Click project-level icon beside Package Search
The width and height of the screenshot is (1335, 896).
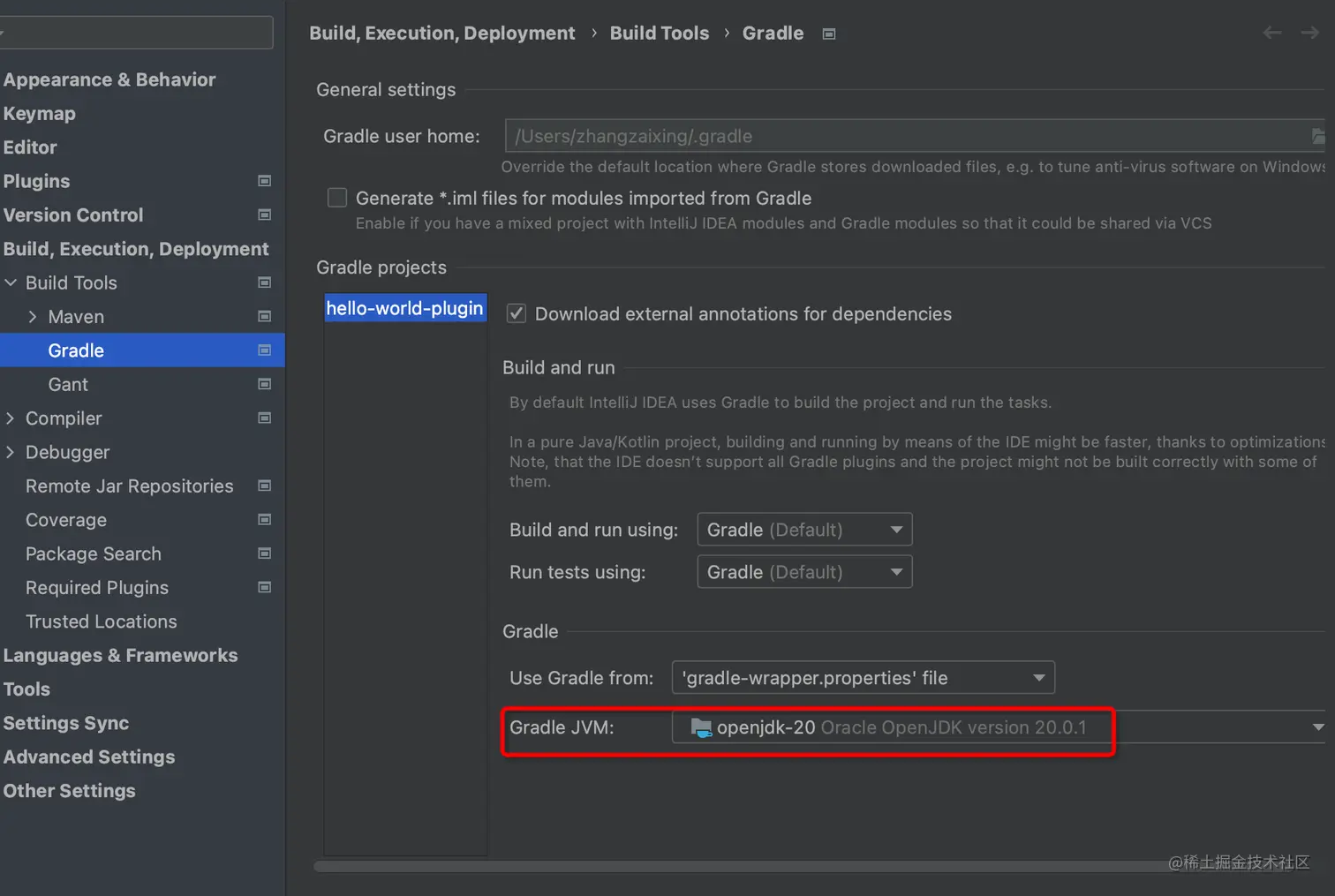264,553
